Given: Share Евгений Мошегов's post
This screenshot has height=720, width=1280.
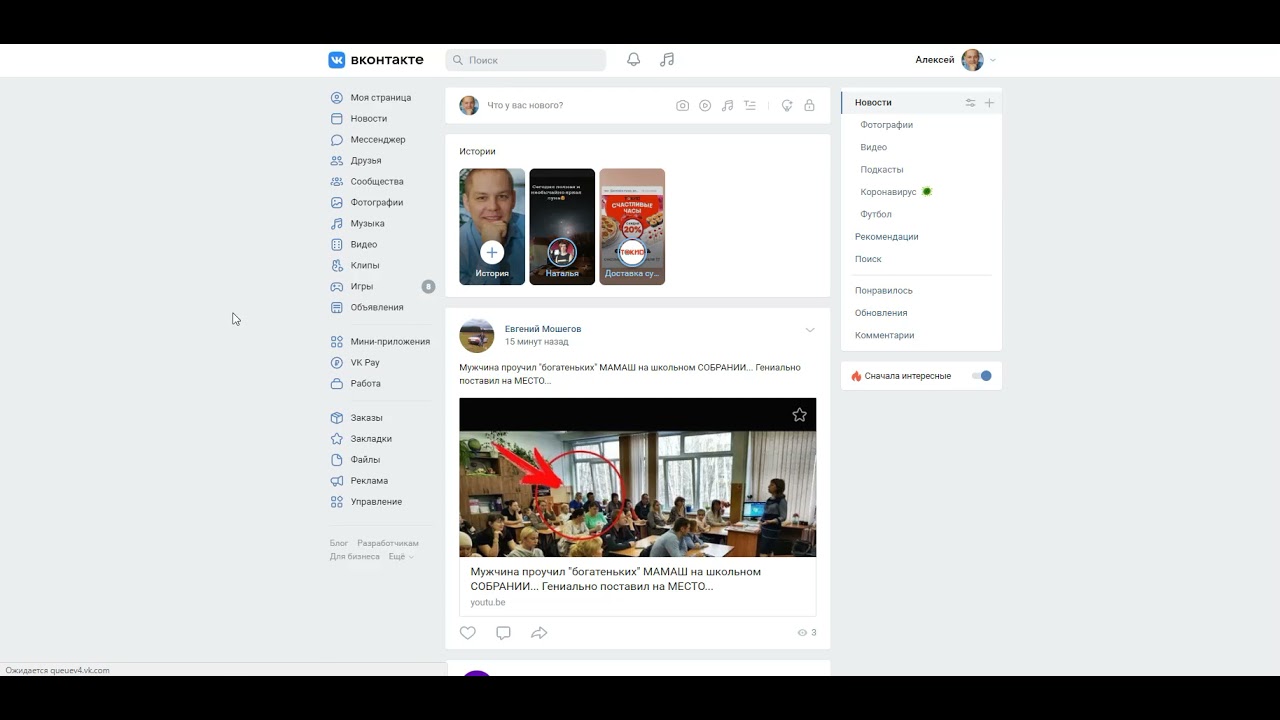Looking at the screenshot, I should pyautogui.click(x=539, y=633).
